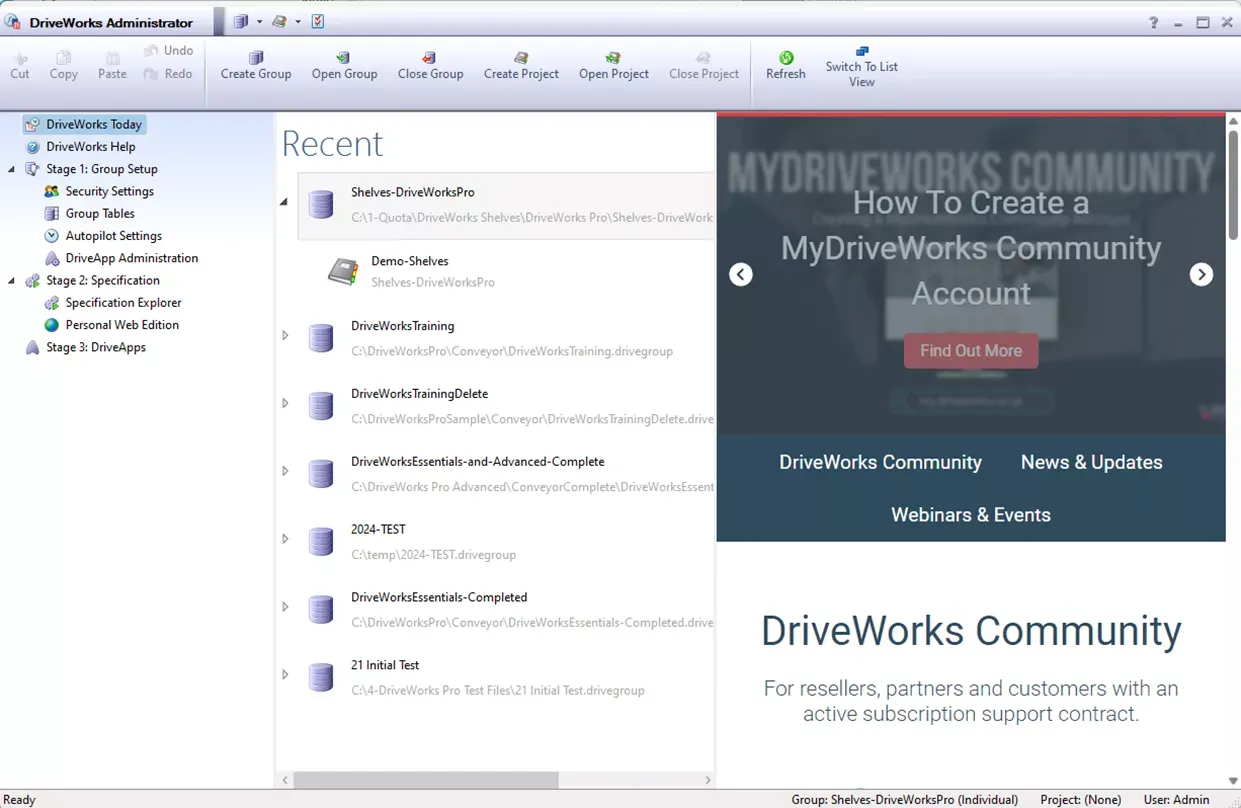
Task: Refresh the view with the green icon
Action: [x=786, y=58]
